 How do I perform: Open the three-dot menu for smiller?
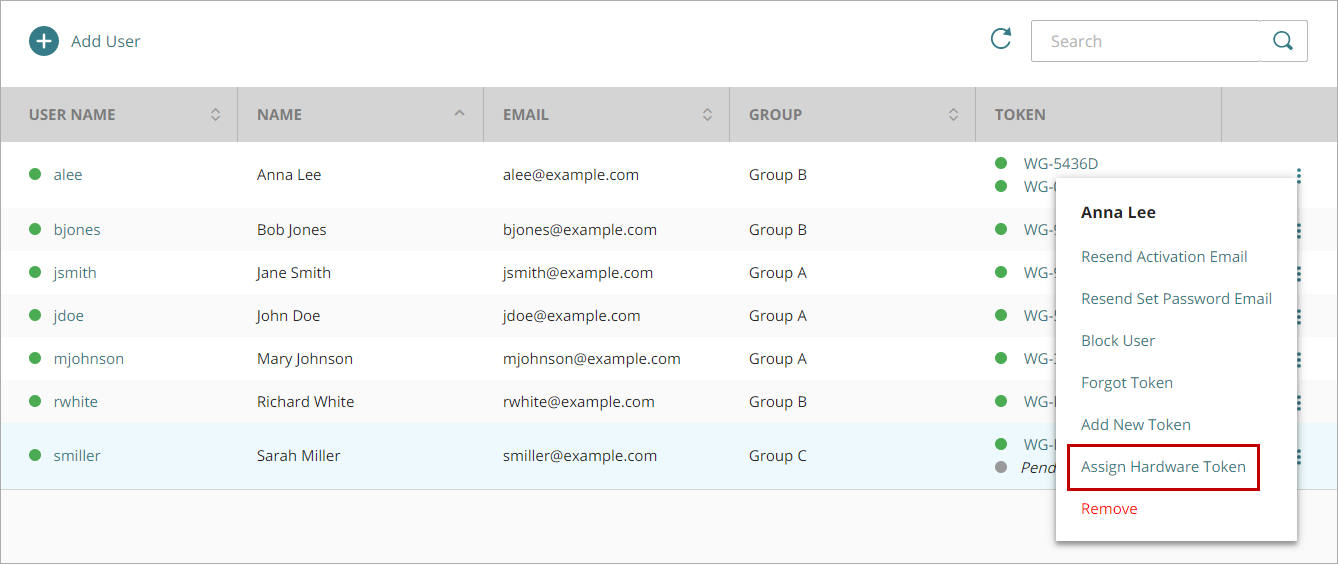pos(1298,456)
